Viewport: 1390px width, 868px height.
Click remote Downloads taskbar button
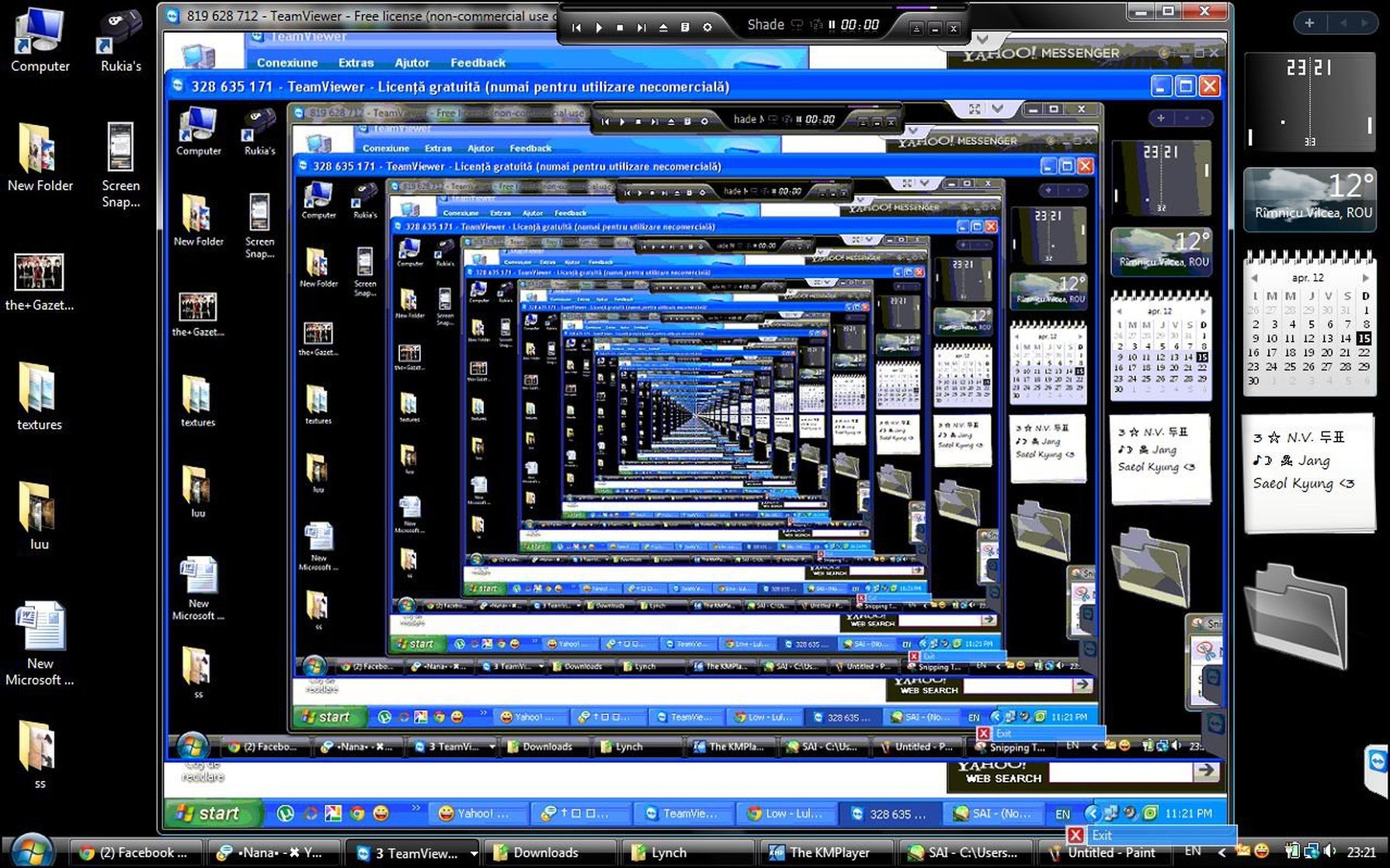547,747
